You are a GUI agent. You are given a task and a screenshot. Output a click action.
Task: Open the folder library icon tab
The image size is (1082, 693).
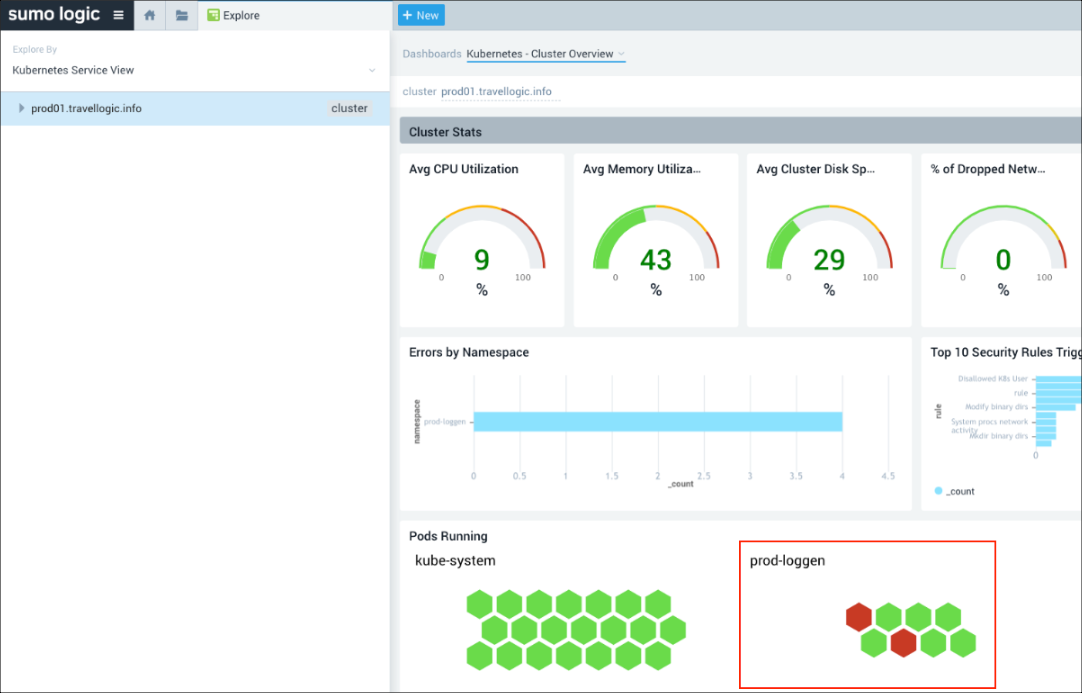click(181, 15)
